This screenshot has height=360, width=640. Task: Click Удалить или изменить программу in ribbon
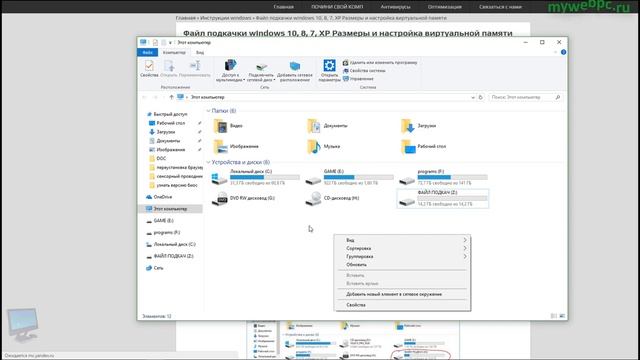click(380, 62)
